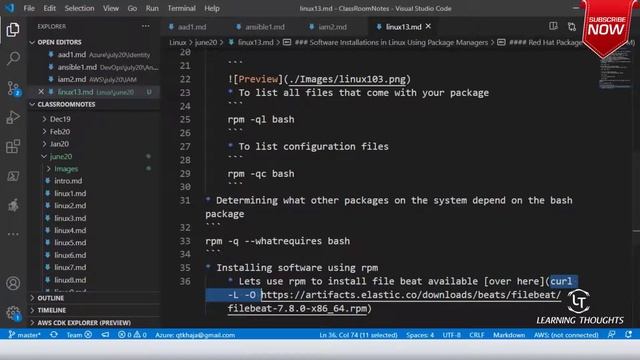This screenshot has width=640, height=360.
Task: Open the Run menu
Action: (x=152, y=8)
